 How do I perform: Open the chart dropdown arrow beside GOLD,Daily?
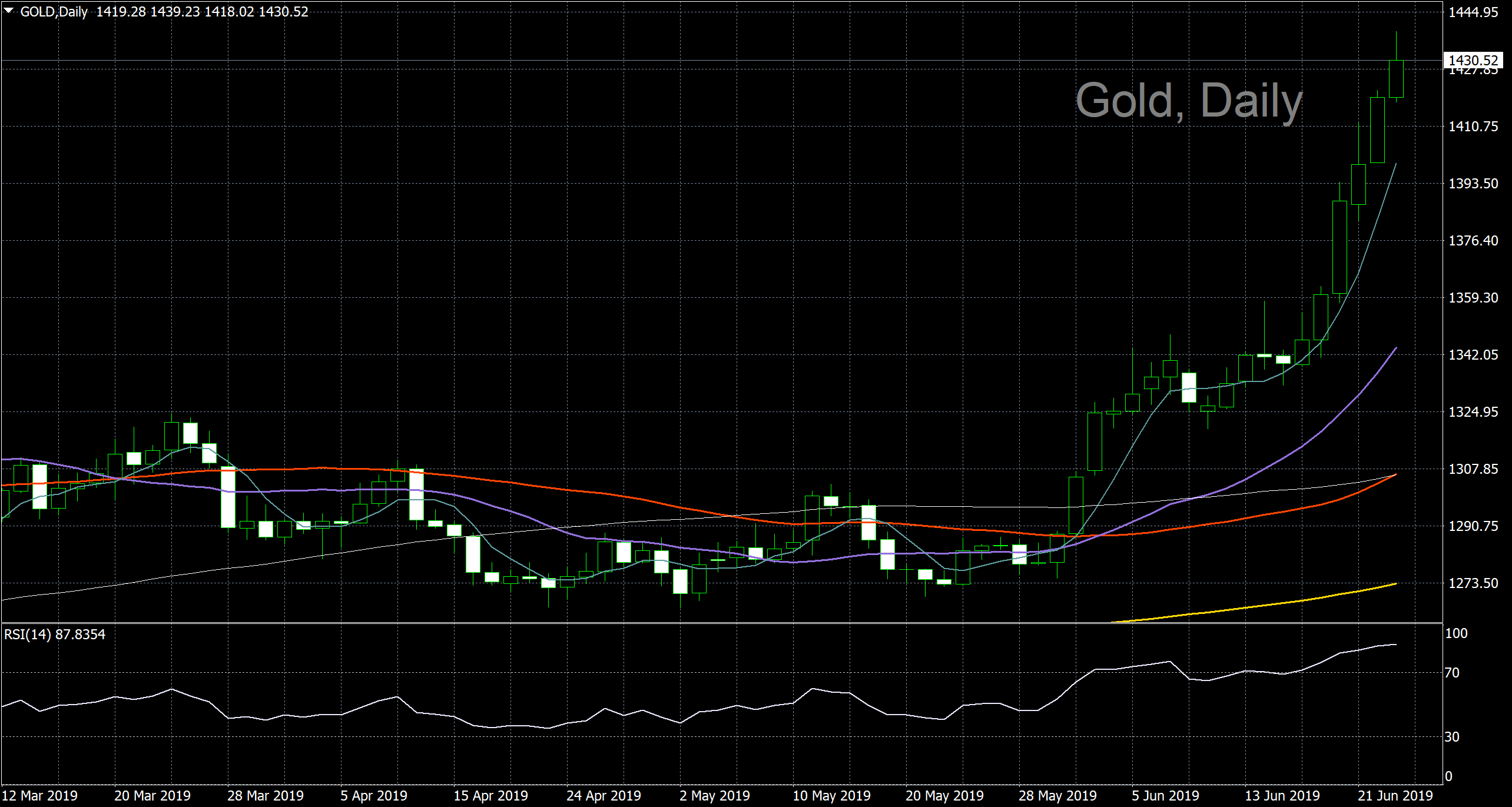click(8, 11)
